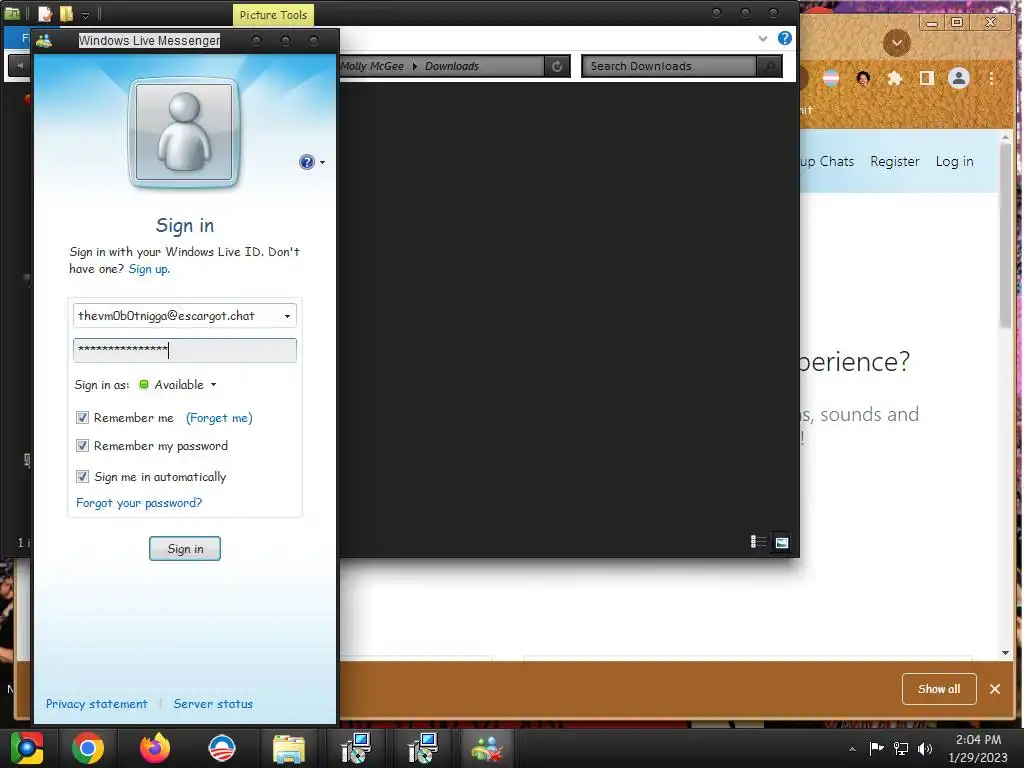Click the Sign up link

(149, 269)
